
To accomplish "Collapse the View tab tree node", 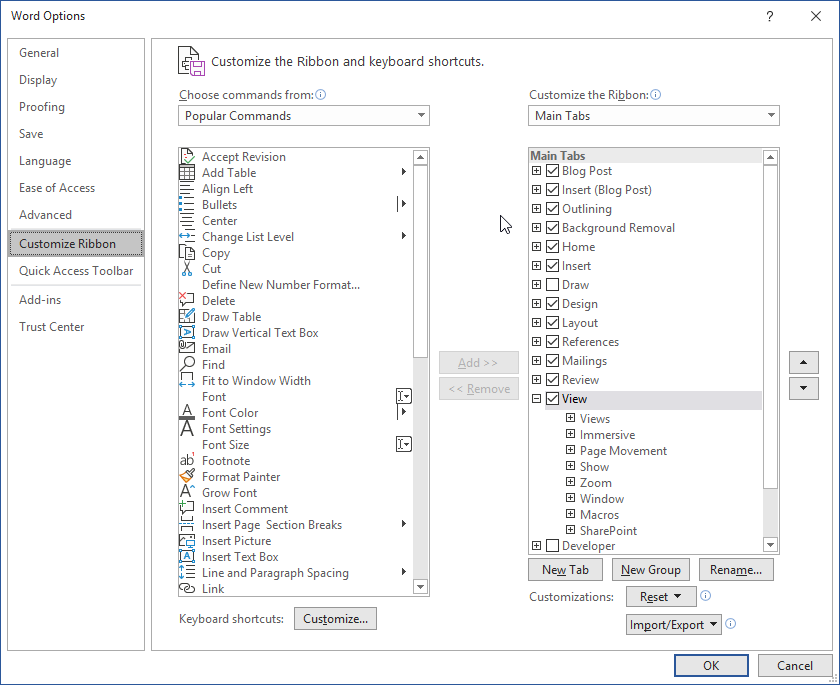I will click(x=536, y=398).
